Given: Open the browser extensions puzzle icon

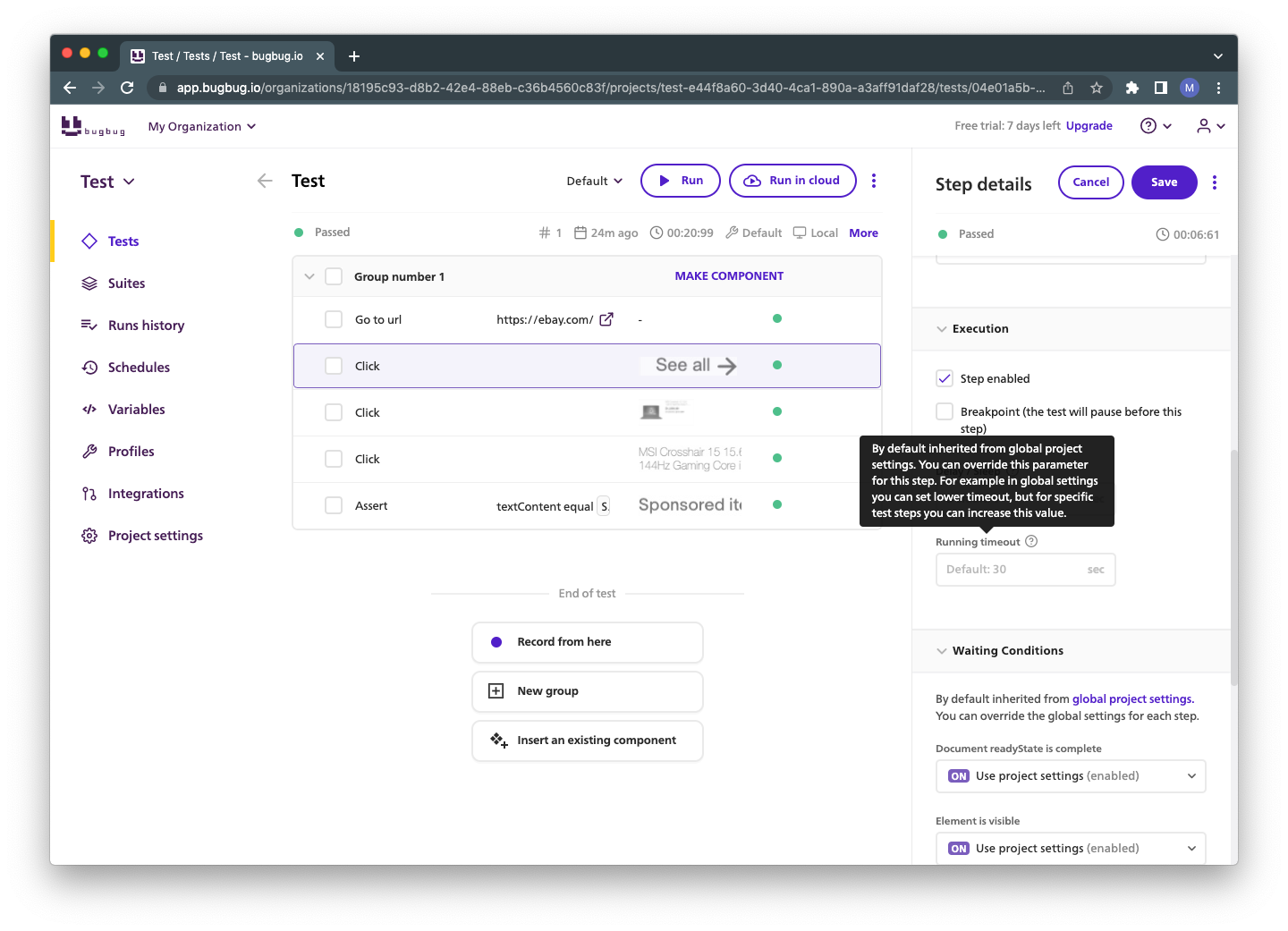Looking at the screenshot, I should coord(1132,88).
